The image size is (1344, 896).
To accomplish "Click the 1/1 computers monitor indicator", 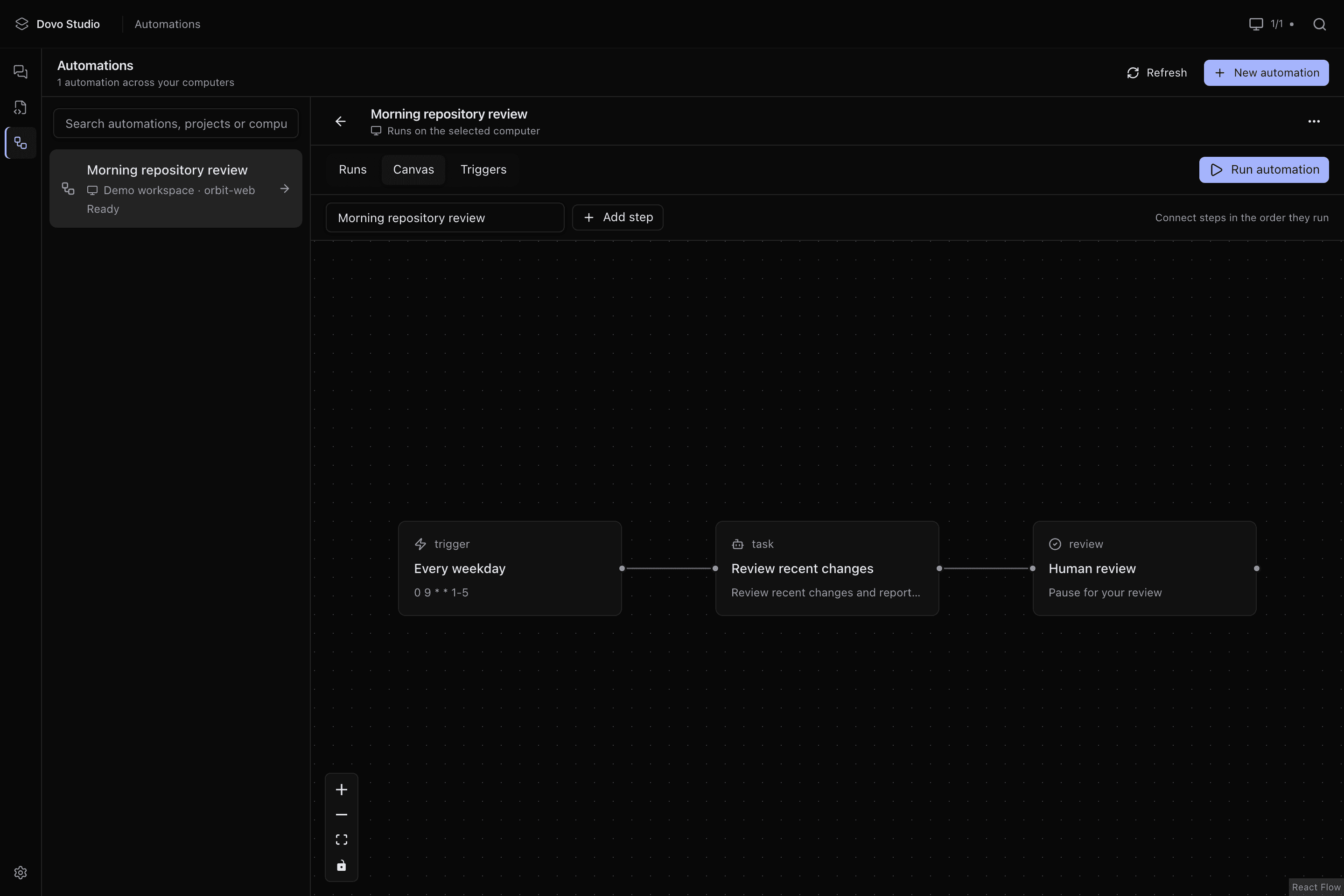I will coord(1270,24).
